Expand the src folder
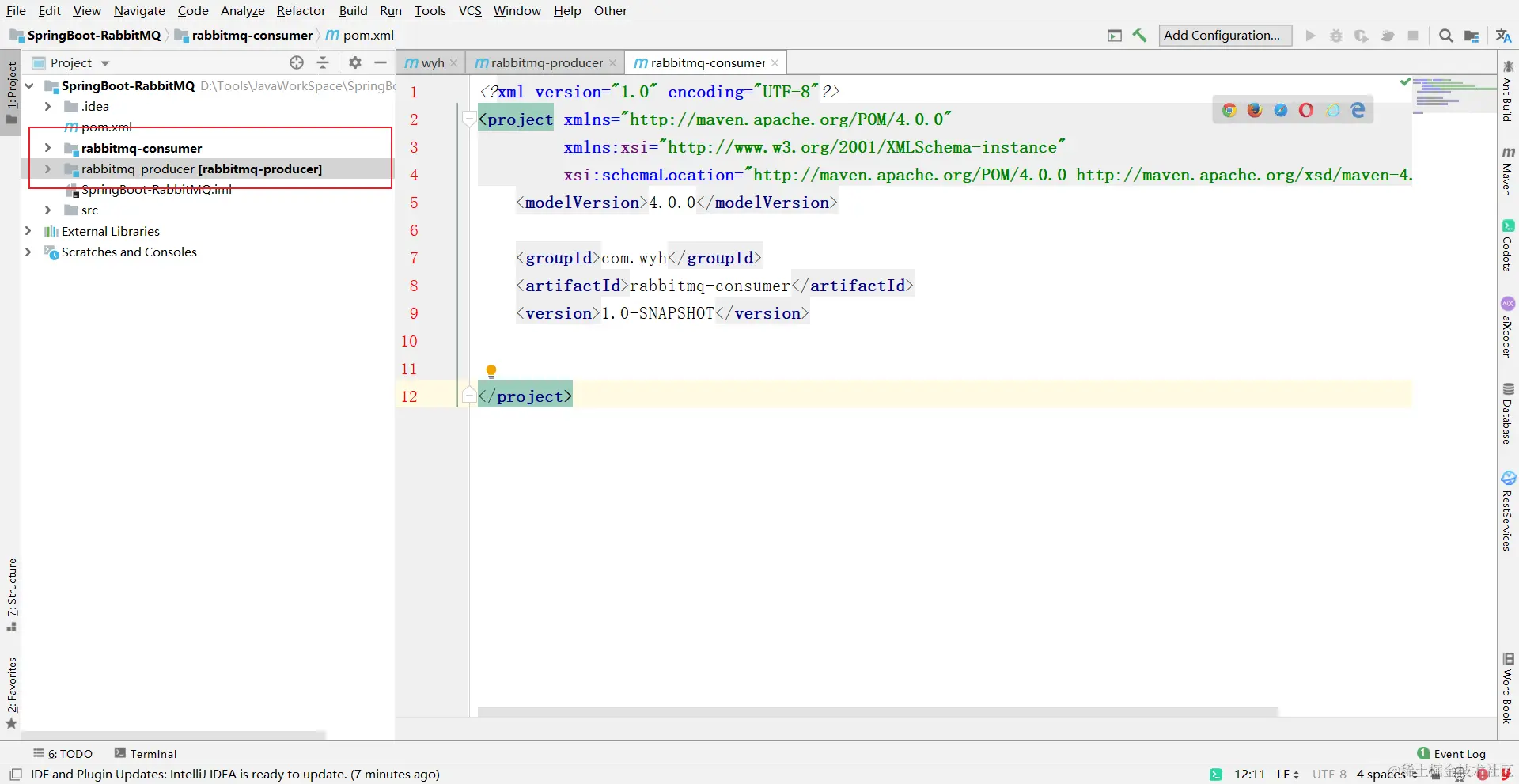The width and height of the screenshot is (1519, 784). point(48,210)
